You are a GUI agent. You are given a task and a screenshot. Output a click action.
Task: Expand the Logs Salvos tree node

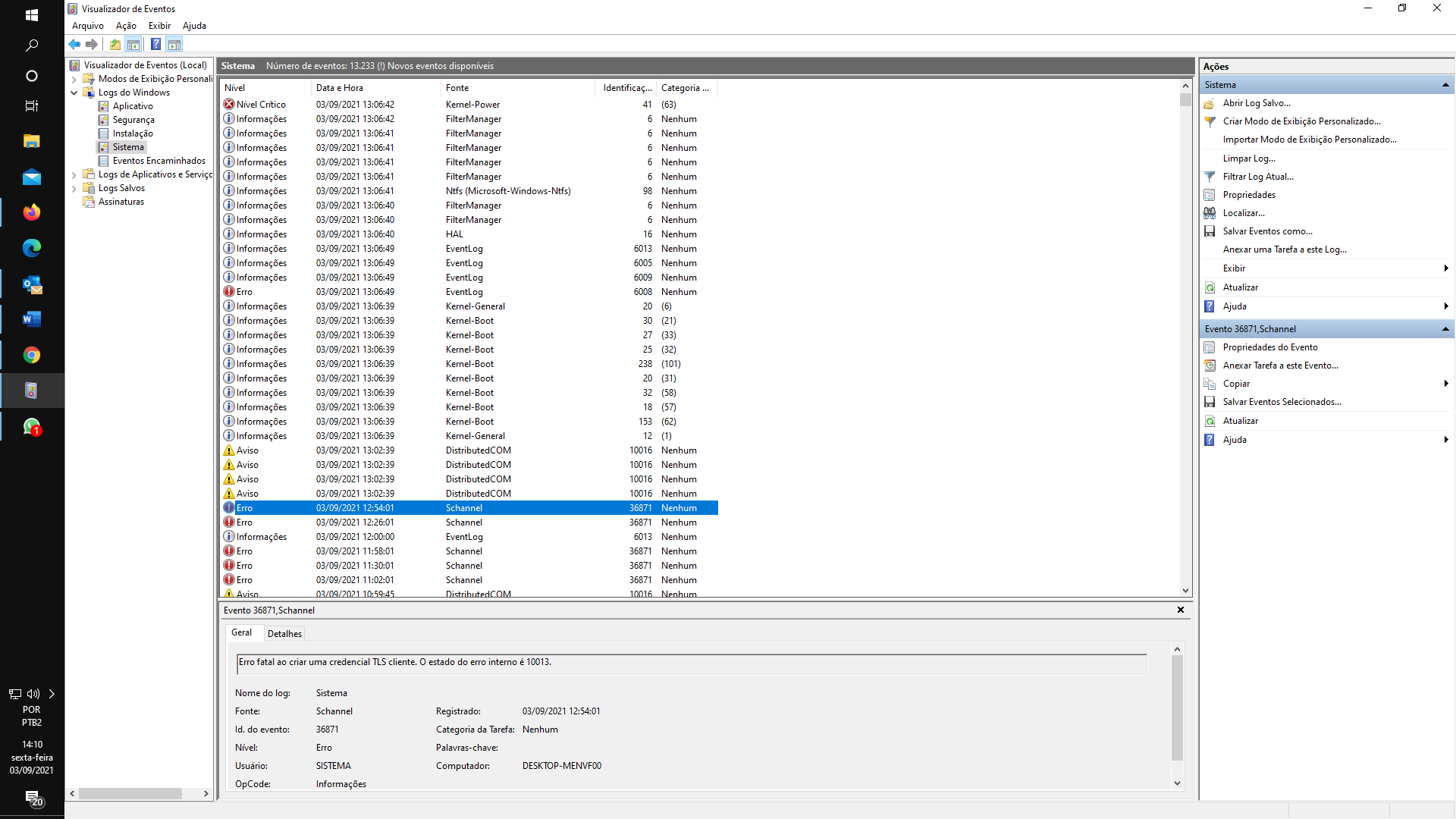[x=74, y=188]
